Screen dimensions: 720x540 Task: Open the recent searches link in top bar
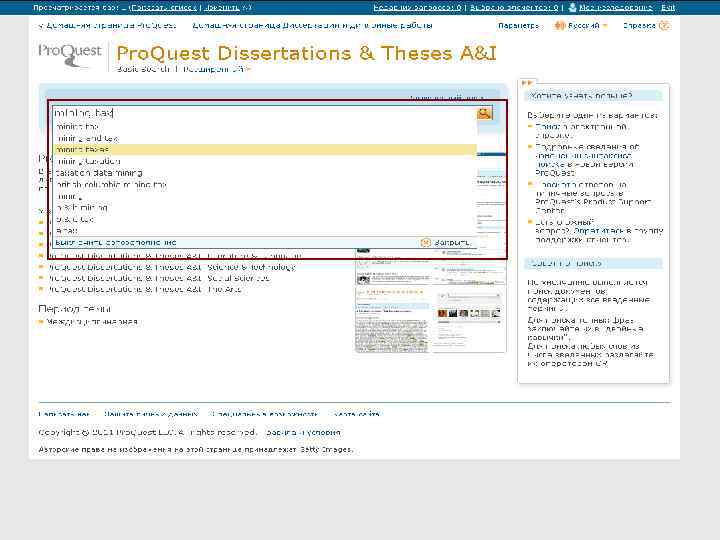point(417,7)
